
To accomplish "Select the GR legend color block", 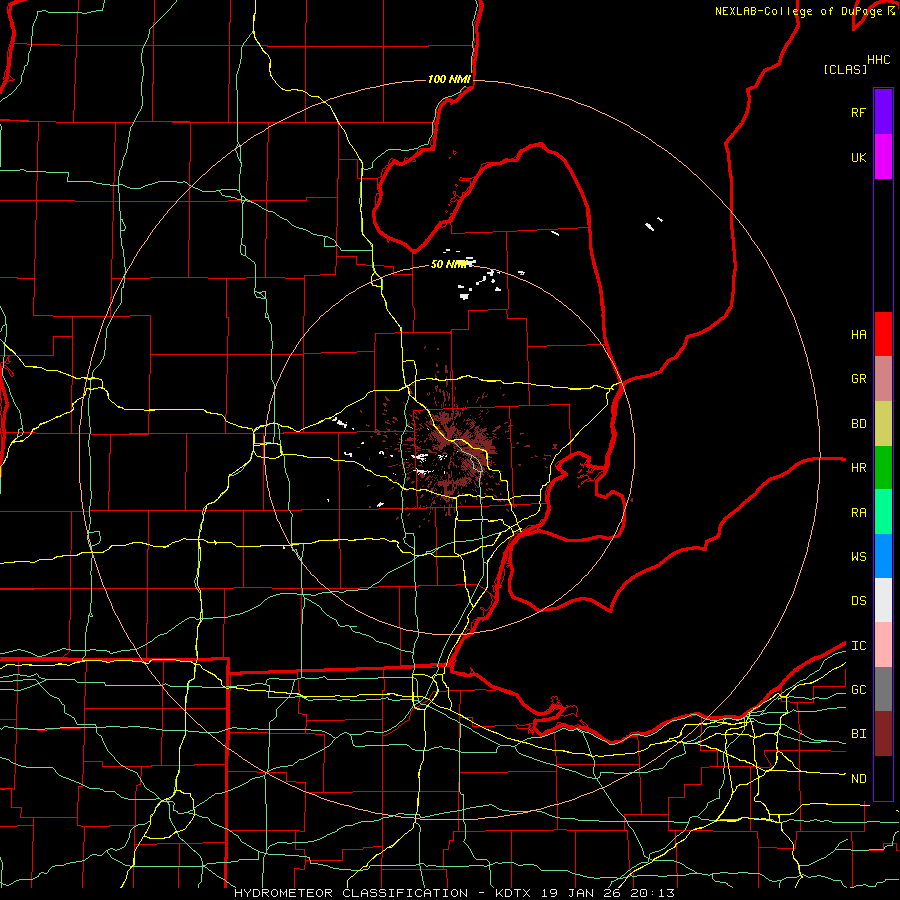I will [883, 379].
